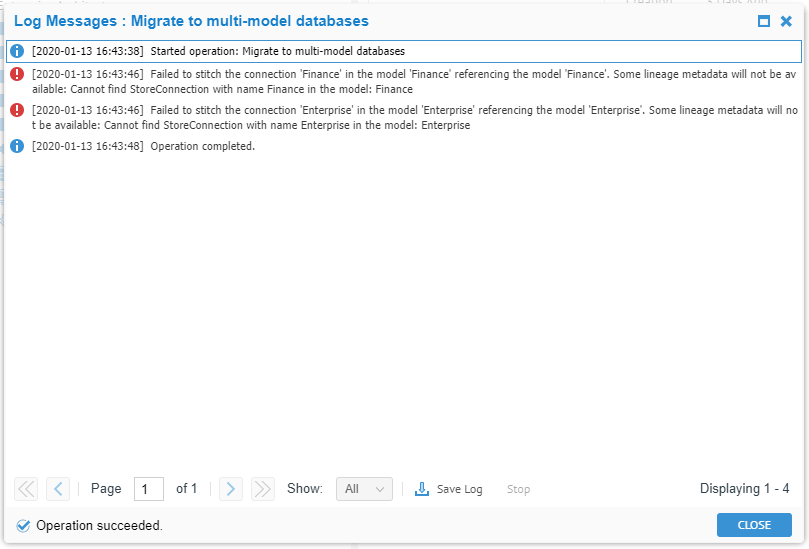The width and height of the screenshot is (809, 549).
Task: Click the info icon beside Operation completed
Action: [x=16, y=146]
